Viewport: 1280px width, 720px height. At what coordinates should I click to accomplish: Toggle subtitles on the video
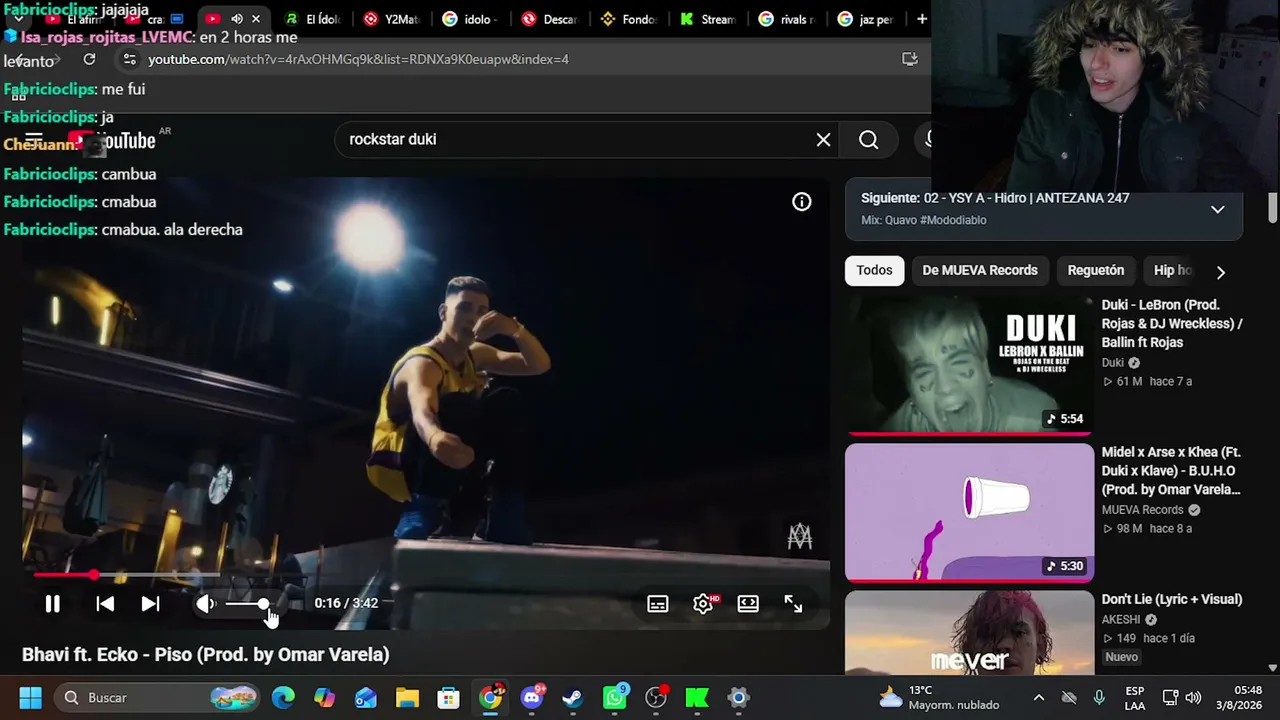pyautogui.click(x=658, y=604)
